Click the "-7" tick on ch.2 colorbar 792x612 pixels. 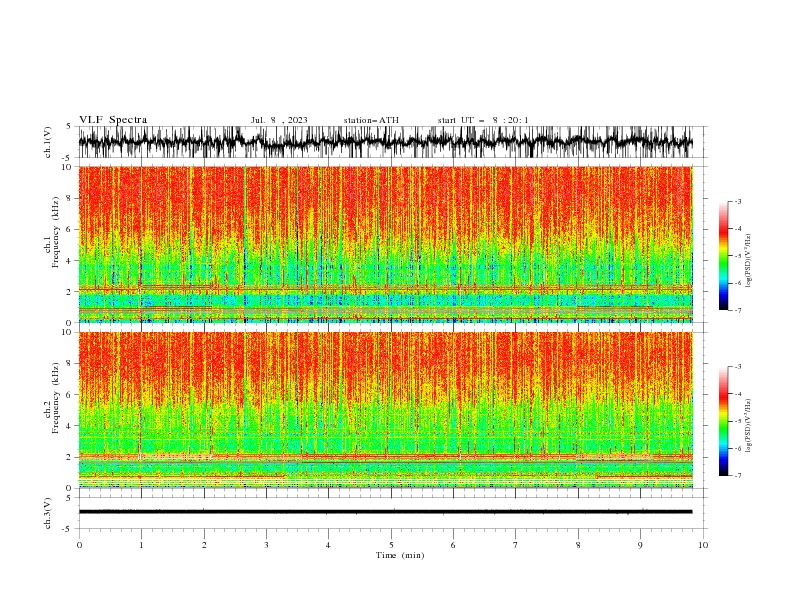click(x=738, y=476)
